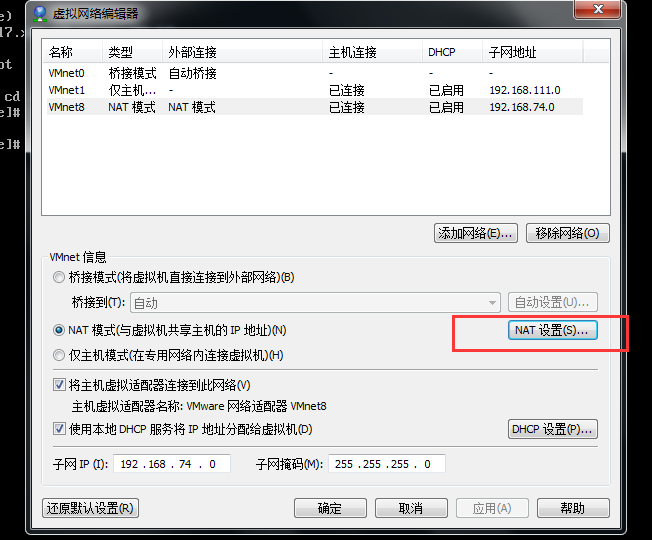Click VMnet8's 已连接 host connection cell
Image resolution: width=652 pixels, height=540 pixels.
(347, 107)
